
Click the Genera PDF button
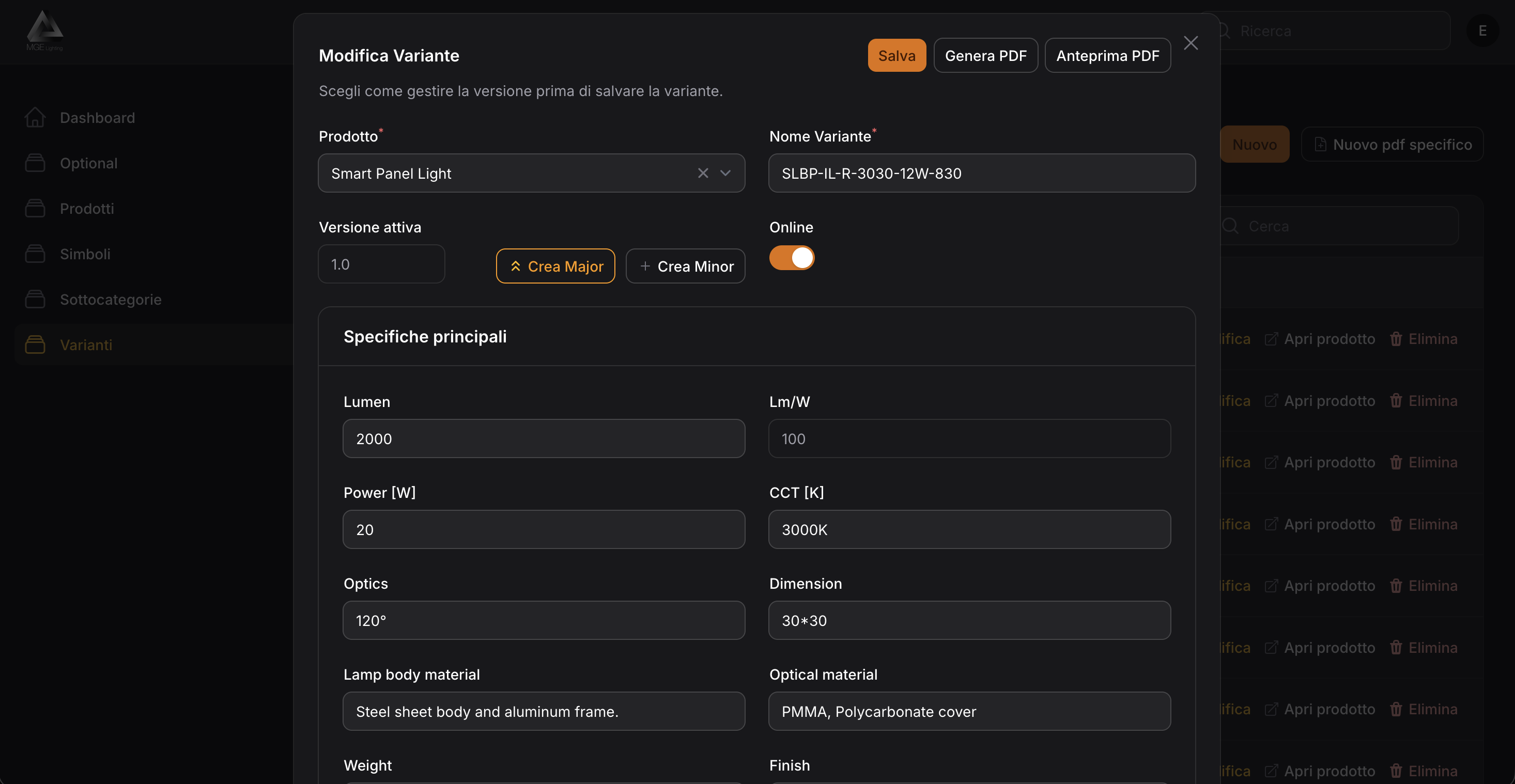coord(985,56)
